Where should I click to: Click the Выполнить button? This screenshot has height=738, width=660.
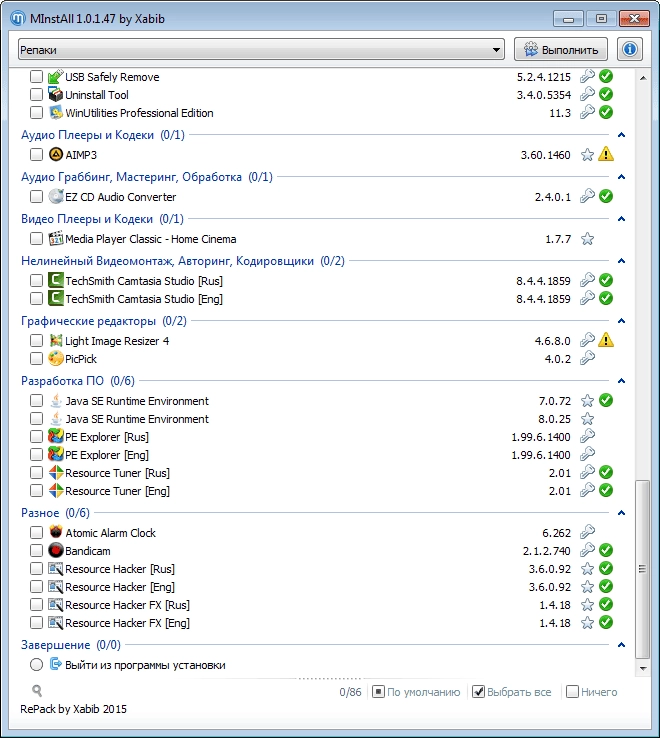point(561,49)
